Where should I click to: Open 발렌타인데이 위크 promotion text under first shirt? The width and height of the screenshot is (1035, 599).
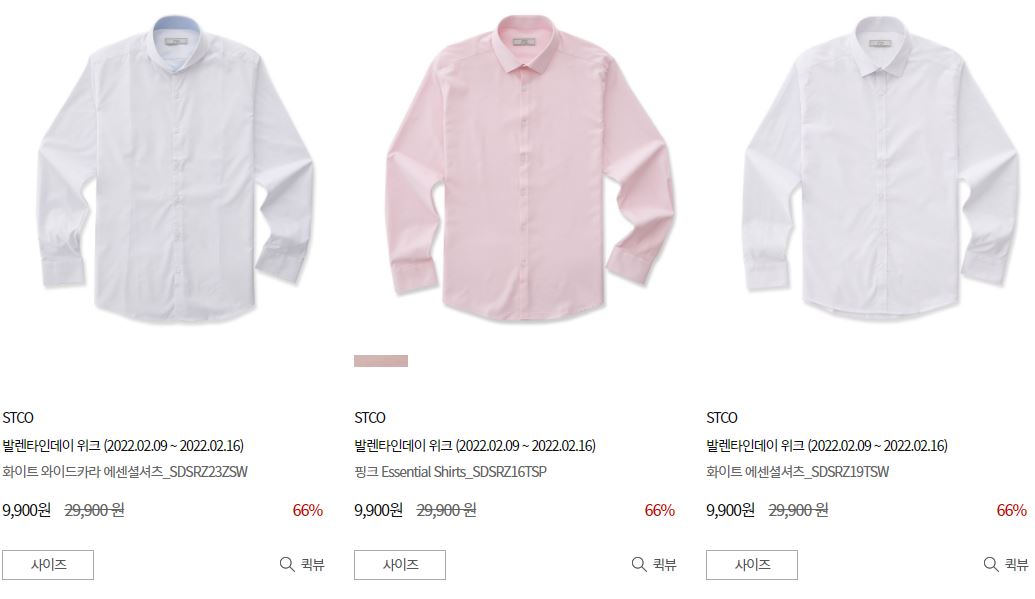click(123, 445)
